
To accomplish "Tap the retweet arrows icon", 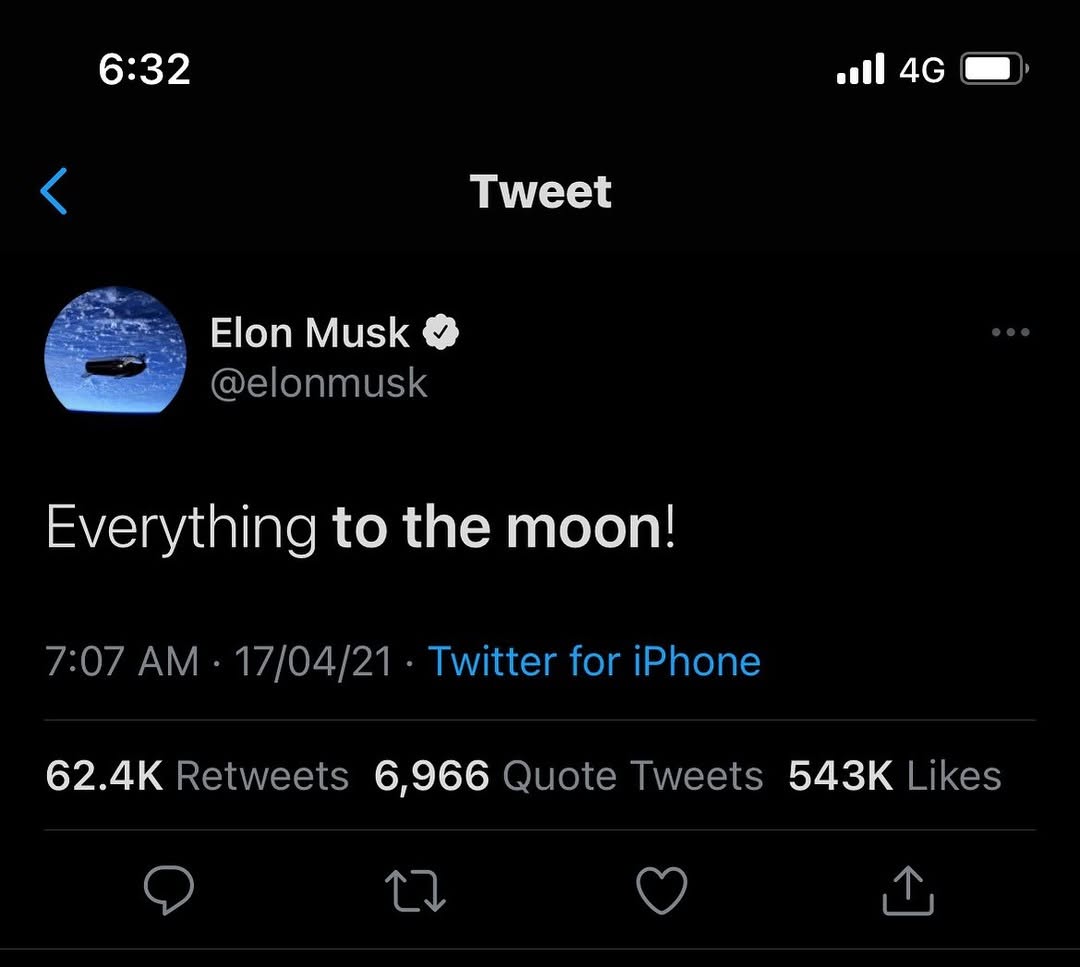I will pos(414,890).
